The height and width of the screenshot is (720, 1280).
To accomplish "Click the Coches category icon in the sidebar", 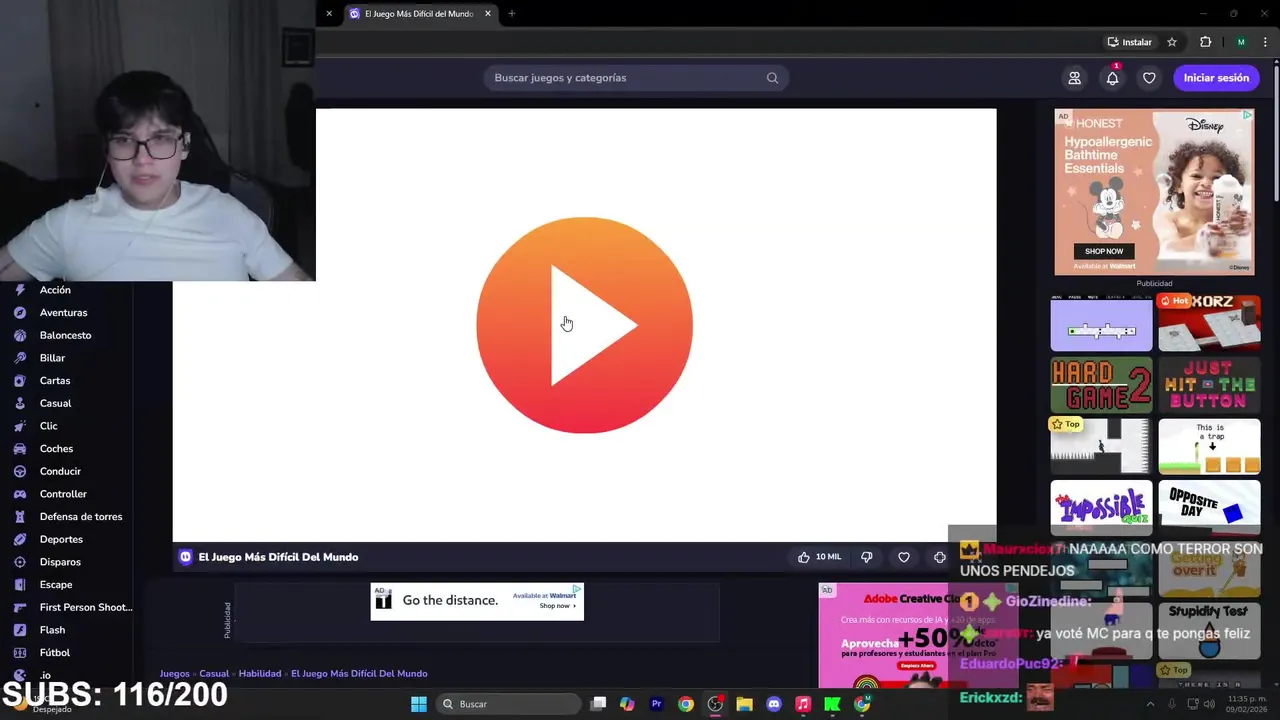I will click(19, 449).
